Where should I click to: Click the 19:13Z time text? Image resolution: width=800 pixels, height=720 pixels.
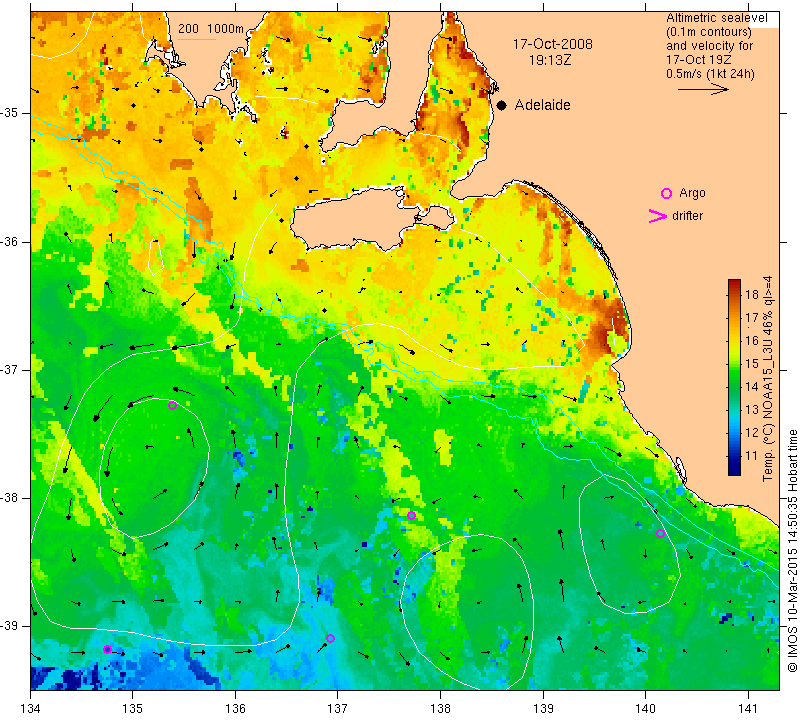click(x=550, y=60)
